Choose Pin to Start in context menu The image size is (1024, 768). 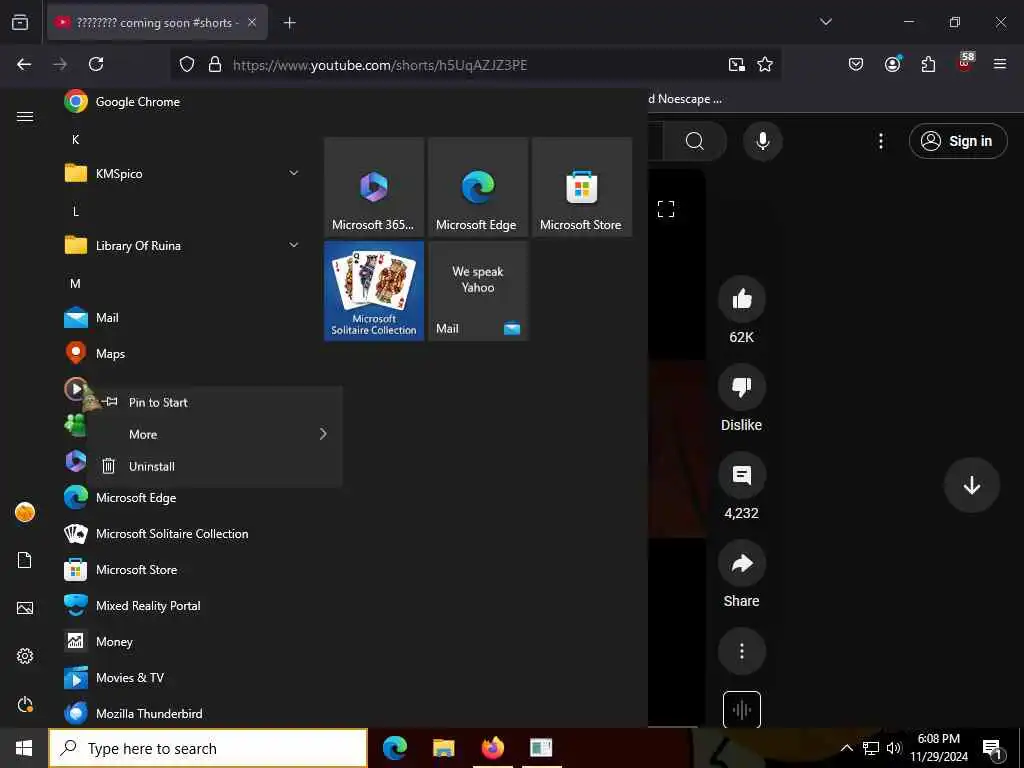214,402
